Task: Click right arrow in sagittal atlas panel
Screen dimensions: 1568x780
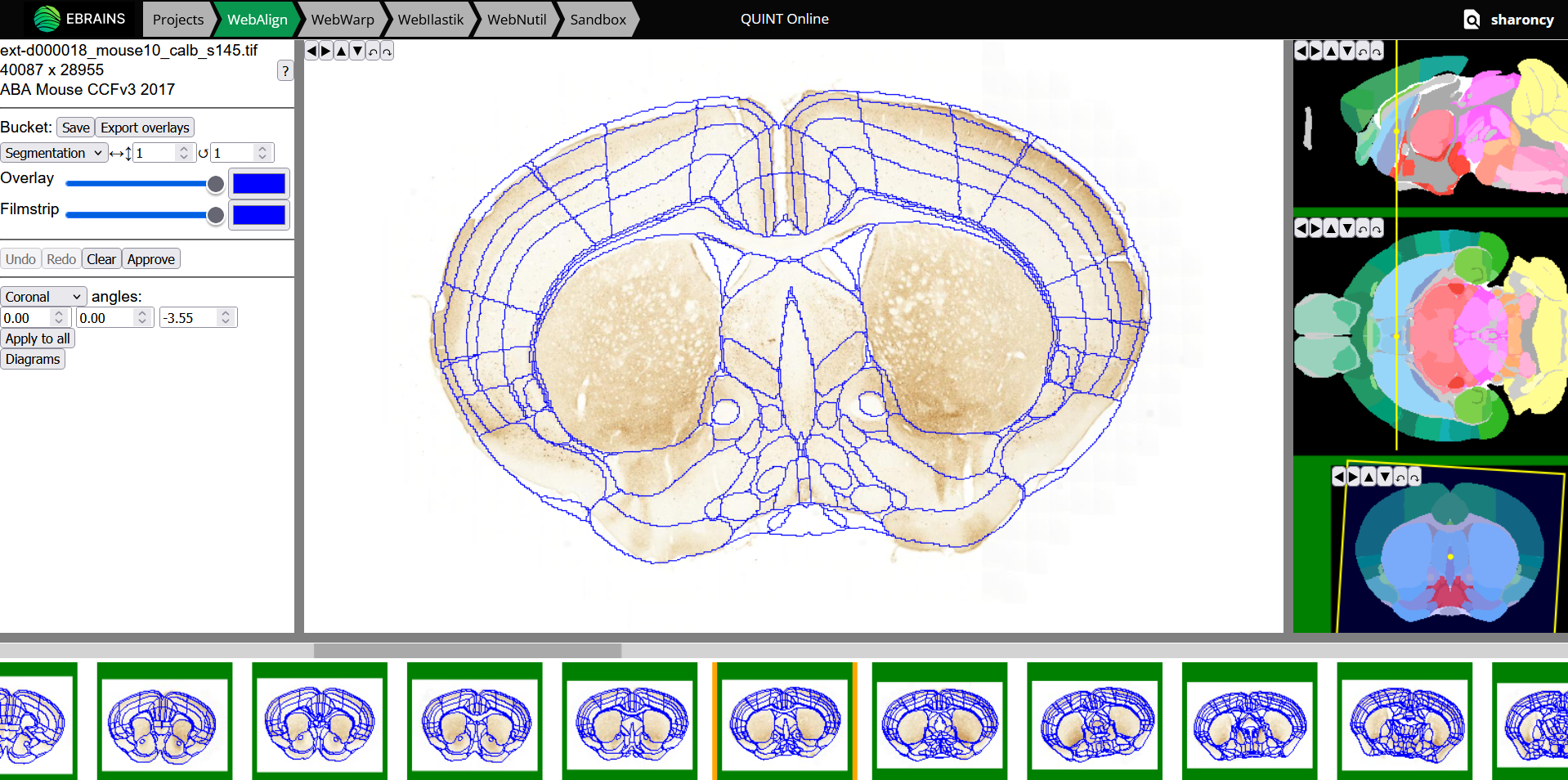Action: click(1316, 52)
